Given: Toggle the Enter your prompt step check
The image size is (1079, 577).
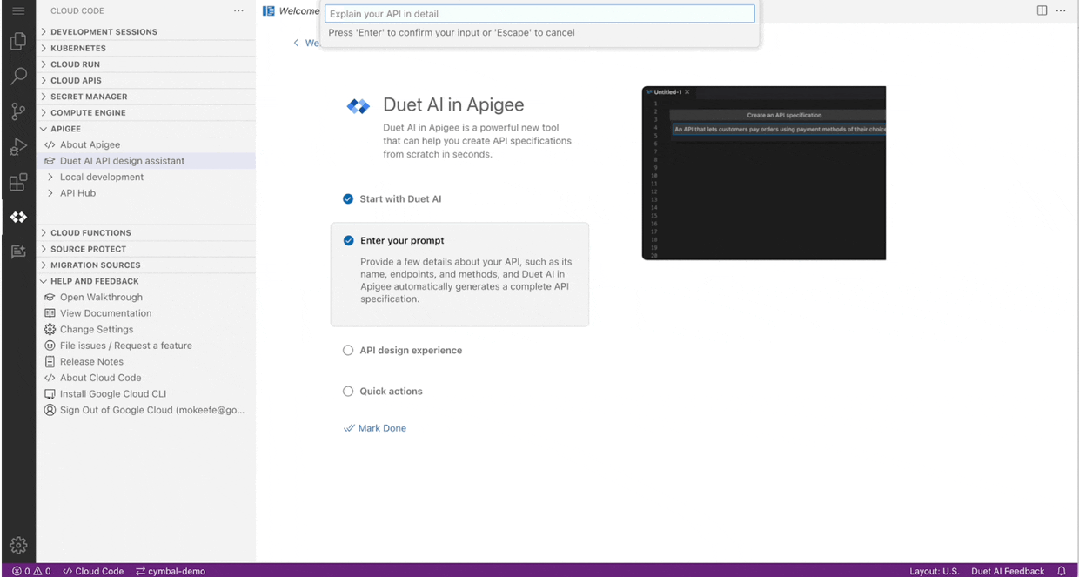Looking at the screenshot, I should click(x=348, y=240).
